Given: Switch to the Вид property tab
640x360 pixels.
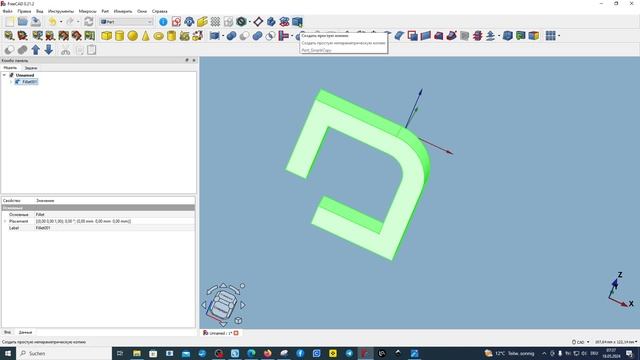Looking at the screenshot, I should 7,332.
